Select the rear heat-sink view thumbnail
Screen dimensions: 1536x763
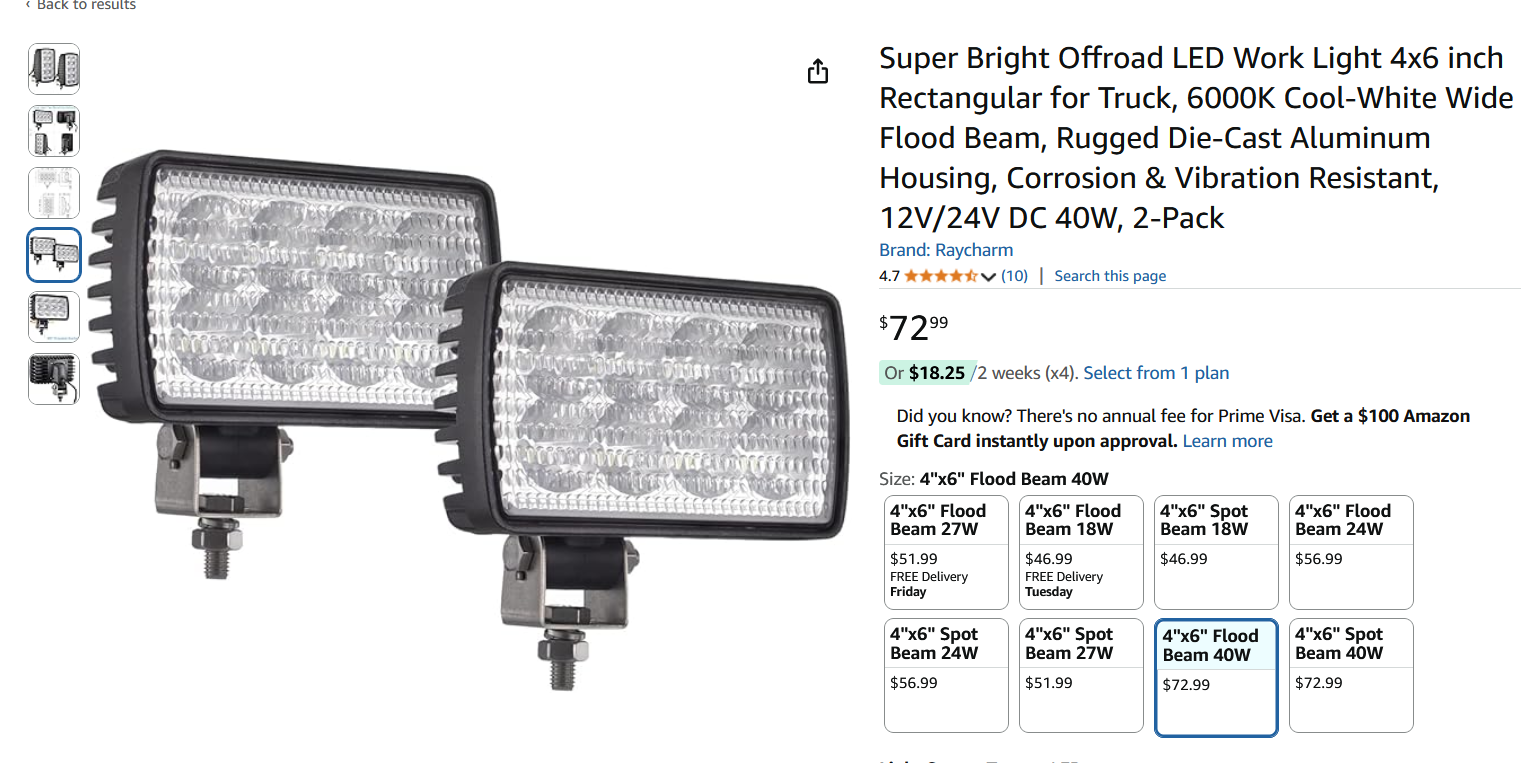point(54,379)
